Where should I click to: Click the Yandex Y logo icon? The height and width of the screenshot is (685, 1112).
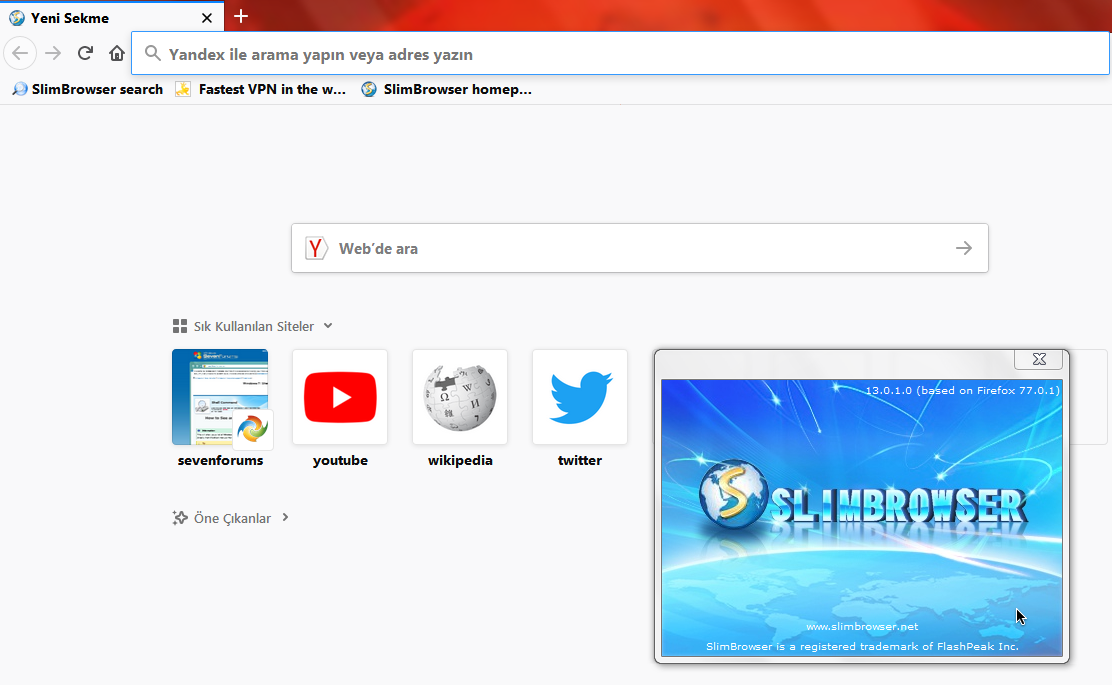316,248
